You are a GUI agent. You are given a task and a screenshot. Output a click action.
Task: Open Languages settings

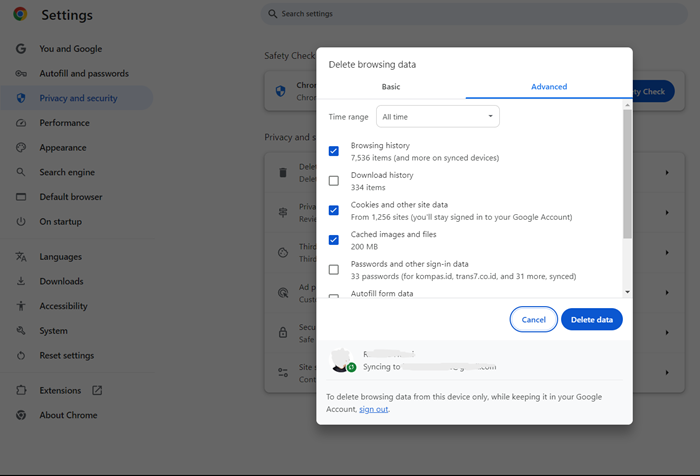coord(60,256)
